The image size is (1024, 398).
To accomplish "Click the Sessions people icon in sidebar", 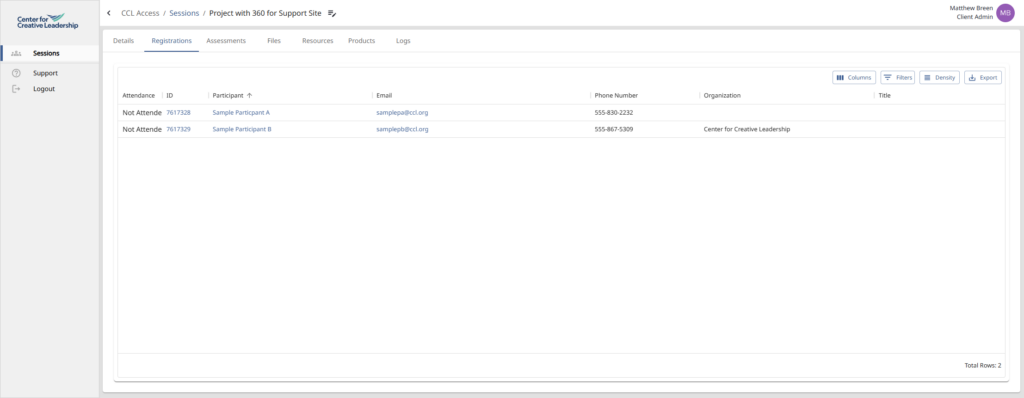I will pos(17,54).
